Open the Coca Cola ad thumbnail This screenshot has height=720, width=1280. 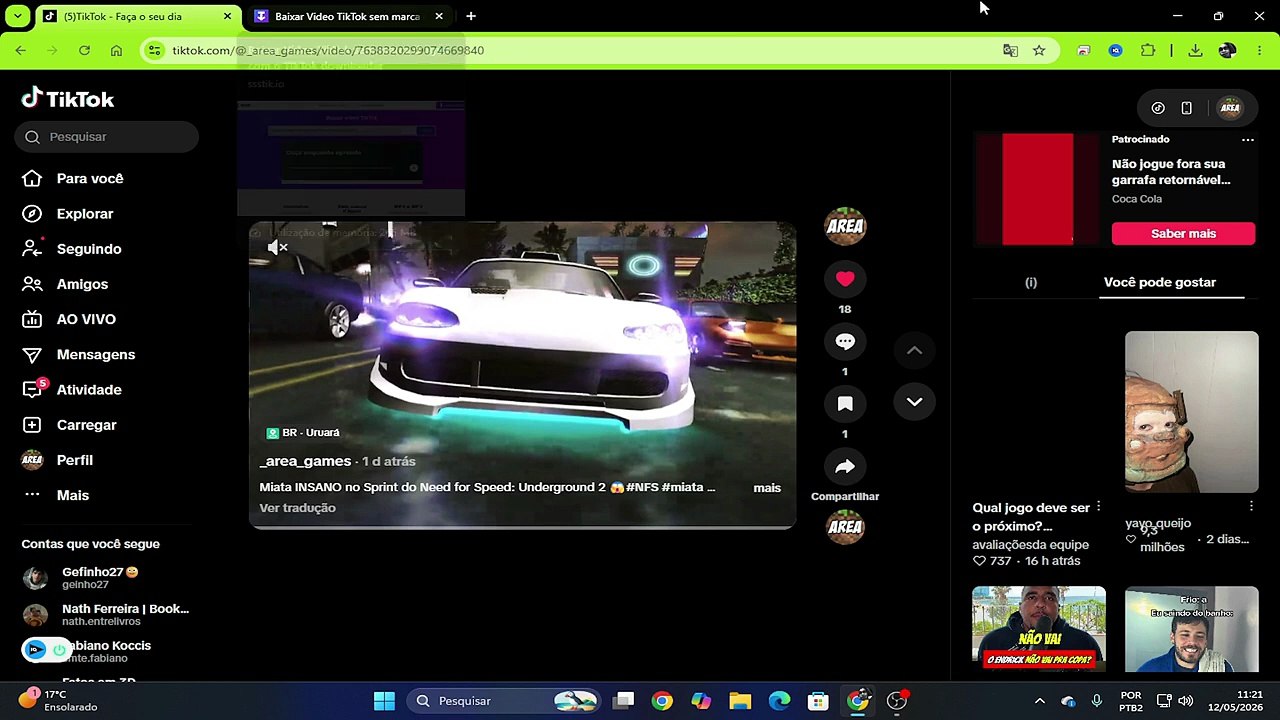coord(1038,189)
